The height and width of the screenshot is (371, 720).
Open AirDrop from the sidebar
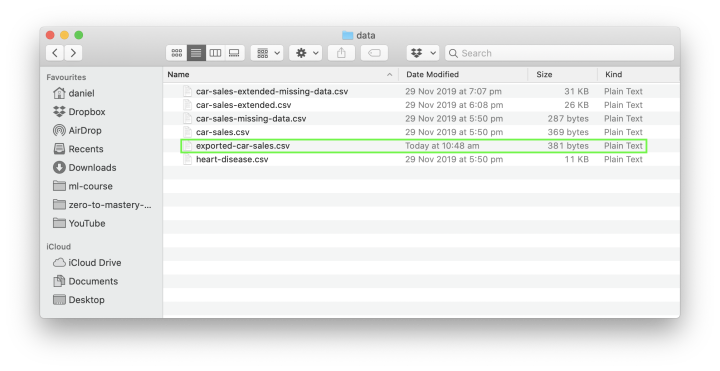point(77,130)
